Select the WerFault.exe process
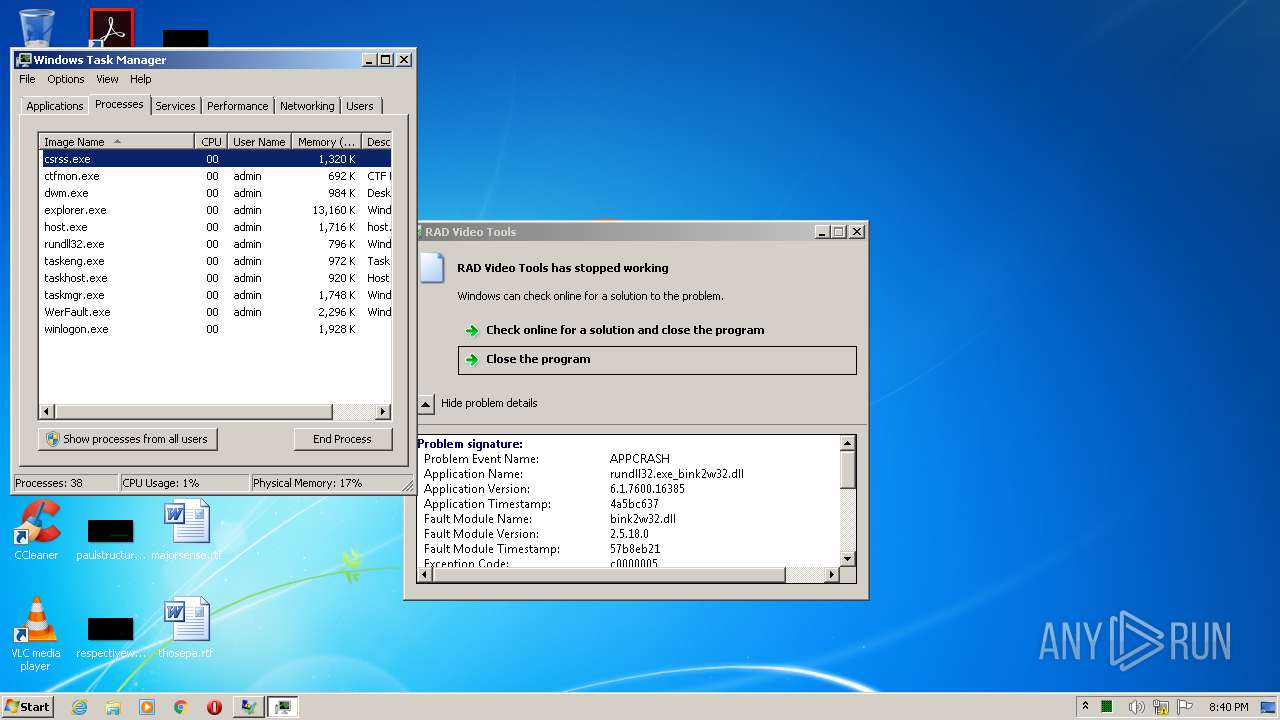This screenshot has height=720, width=1280. click(215, 312)
